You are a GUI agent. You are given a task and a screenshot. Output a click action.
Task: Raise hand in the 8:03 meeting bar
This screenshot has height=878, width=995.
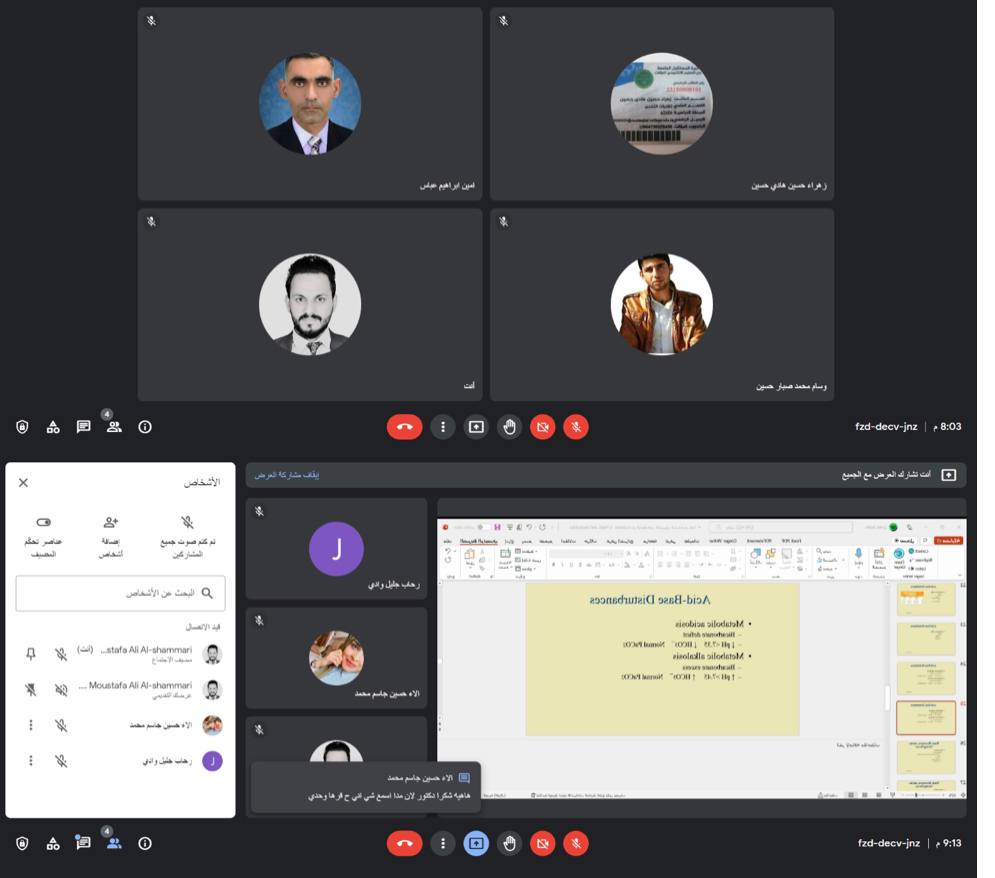(x=510, y=427)
